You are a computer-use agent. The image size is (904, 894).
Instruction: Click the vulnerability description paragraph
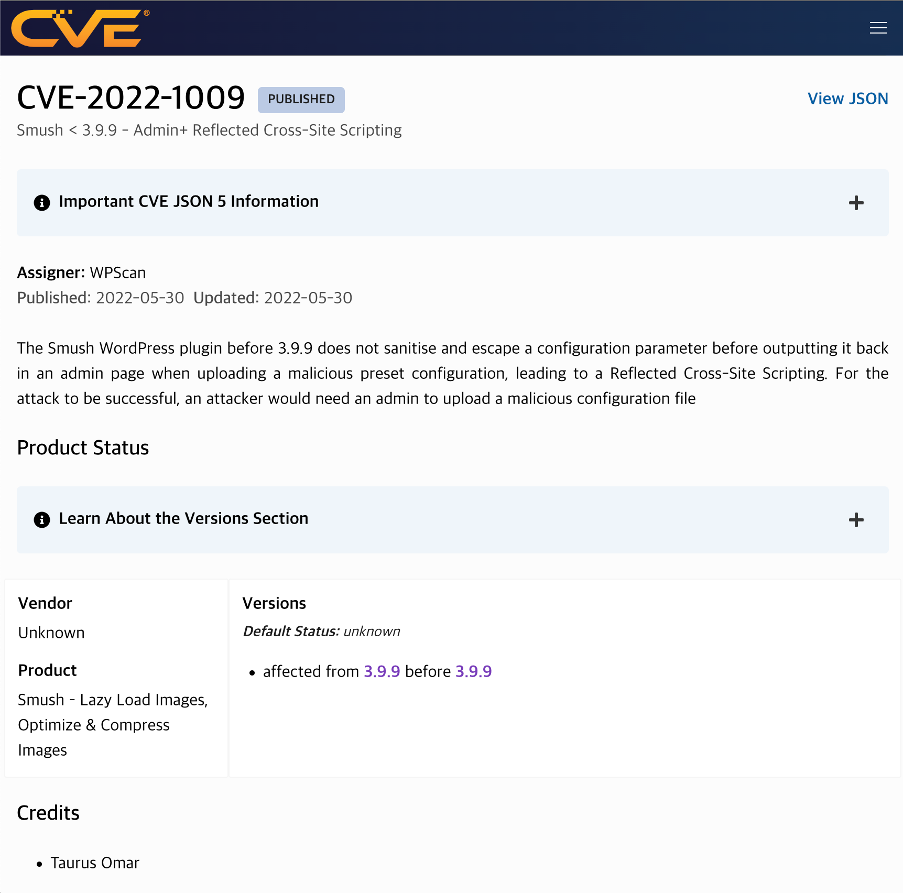[452, 374]
